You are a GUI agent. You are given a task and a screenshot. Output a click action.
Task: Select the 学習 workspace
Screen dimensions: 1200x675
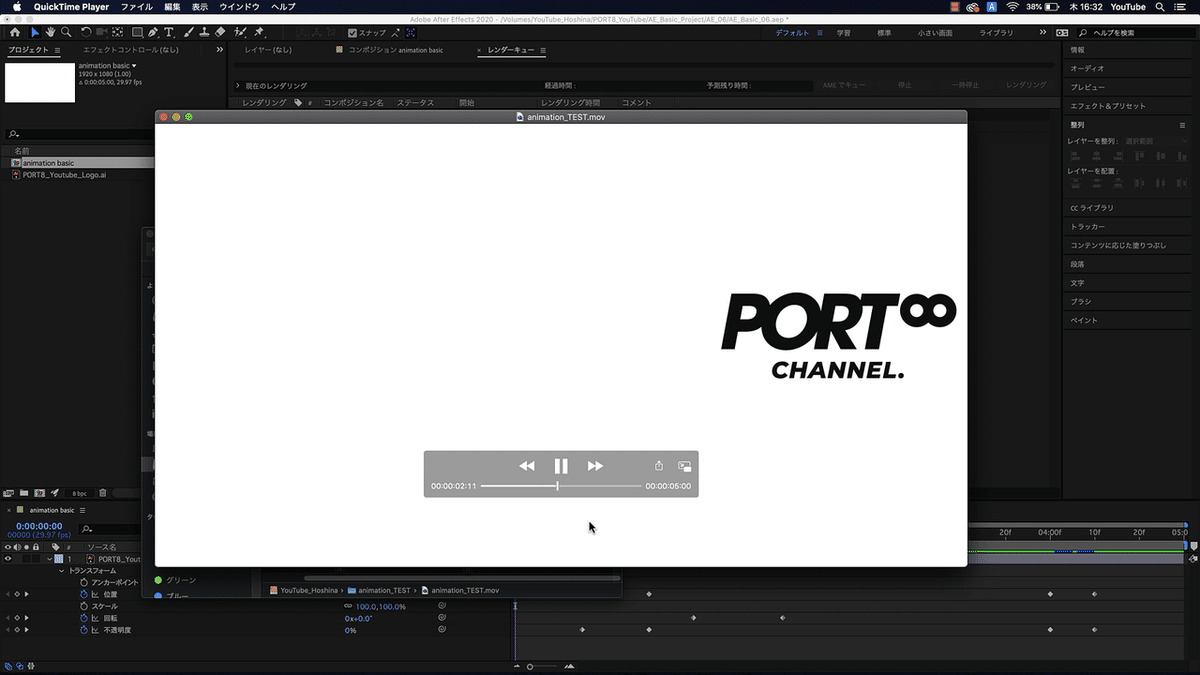point(844,33)
